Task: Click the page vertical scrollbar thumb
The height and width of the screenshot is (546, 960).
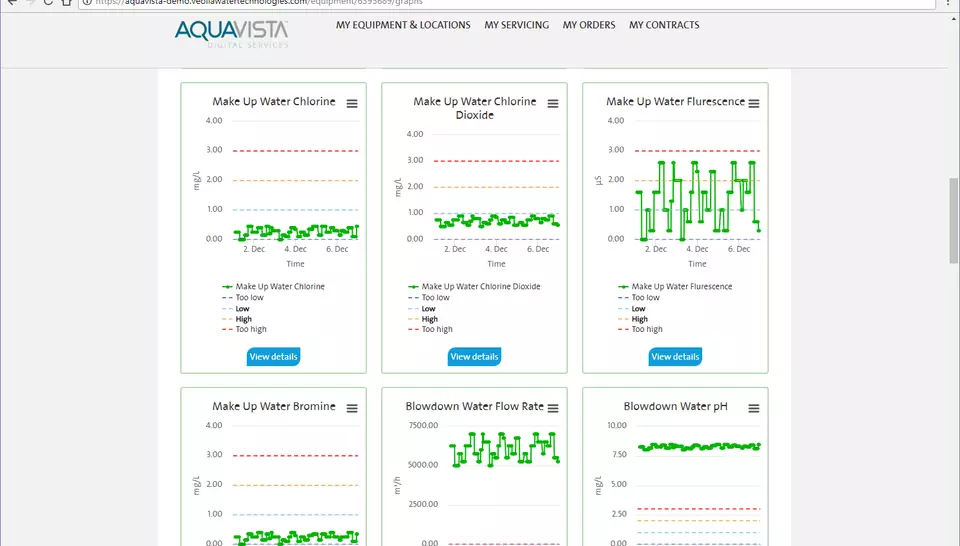Action: click(x=953, y=220)
